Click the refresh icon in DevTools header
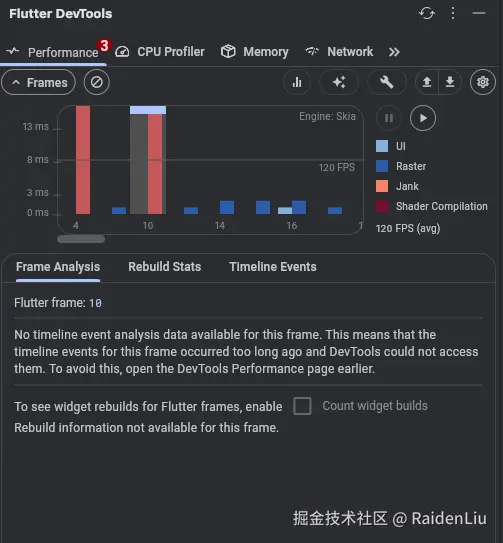The width and height of the screenshot is (503, 543). click(427, 14)
